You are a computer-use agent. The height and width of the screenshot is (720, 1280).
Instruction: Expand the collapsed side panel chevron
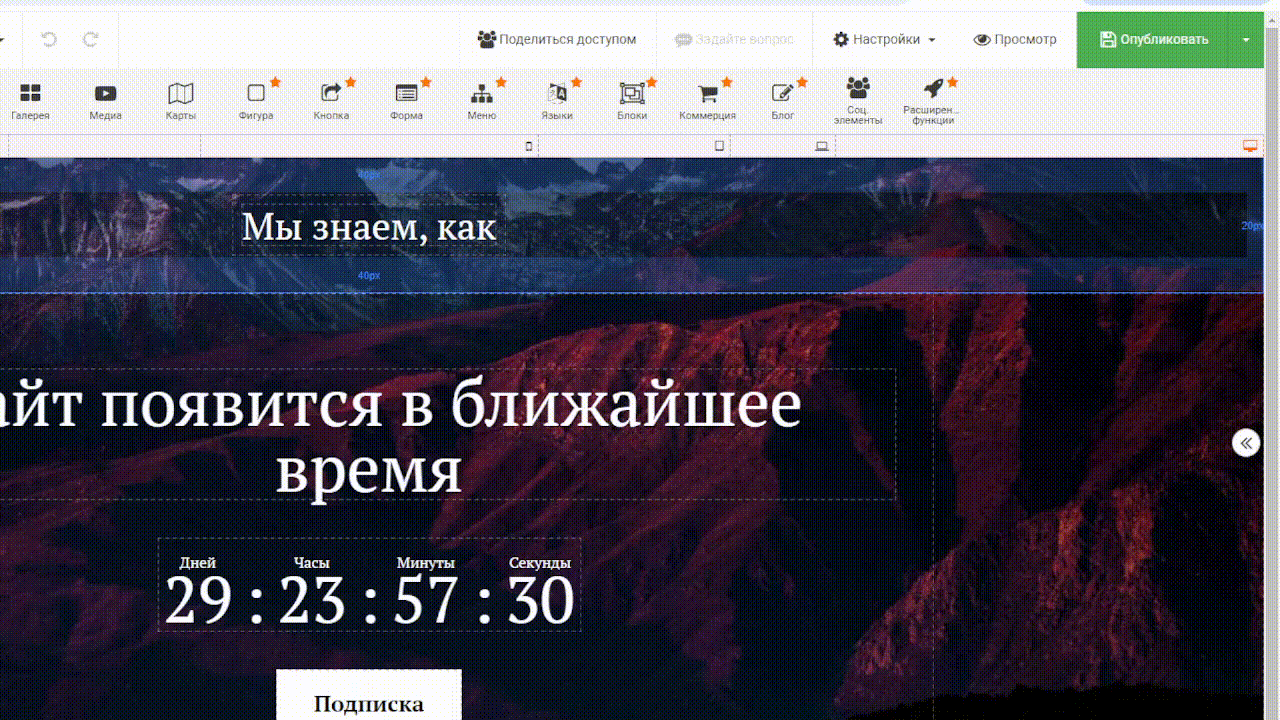[1246, 443]
